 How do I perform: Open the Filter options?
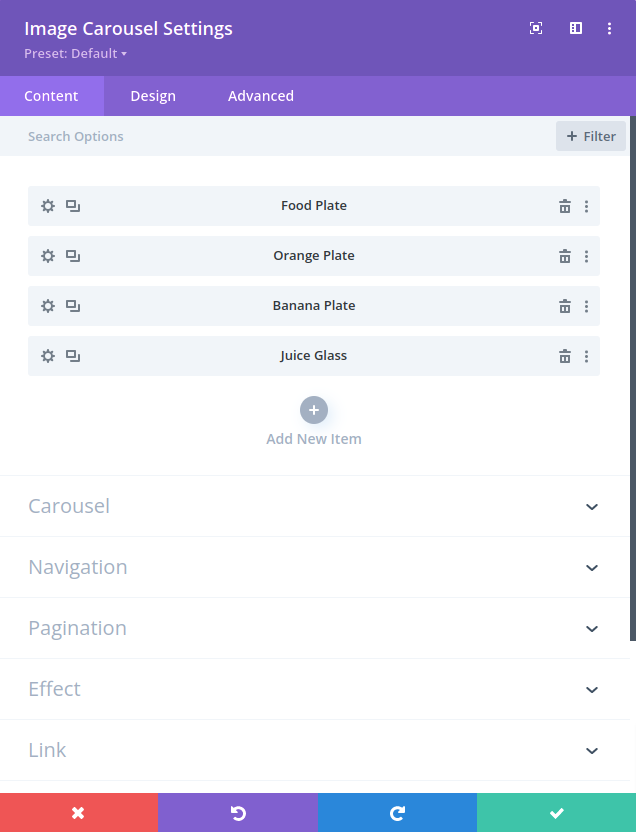(x=590, y=135)
